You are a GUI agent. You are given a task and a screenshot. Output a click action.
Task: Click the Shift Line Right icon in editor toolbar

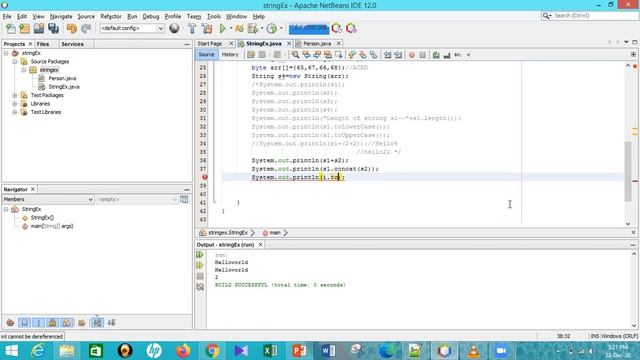398,55
